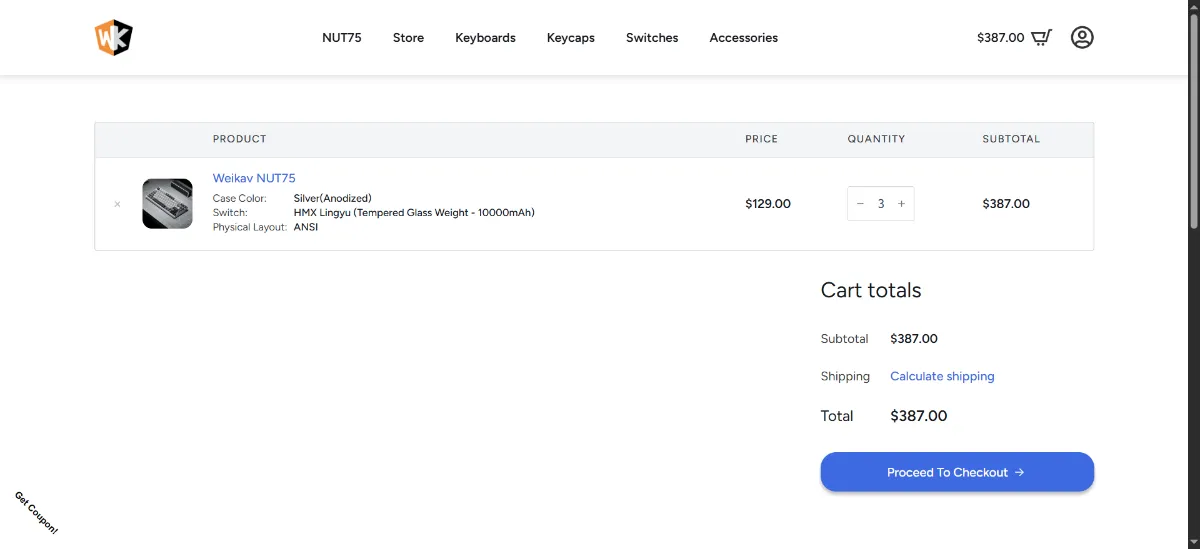Click the QUANTITY column header

click(x=876, y=139)
